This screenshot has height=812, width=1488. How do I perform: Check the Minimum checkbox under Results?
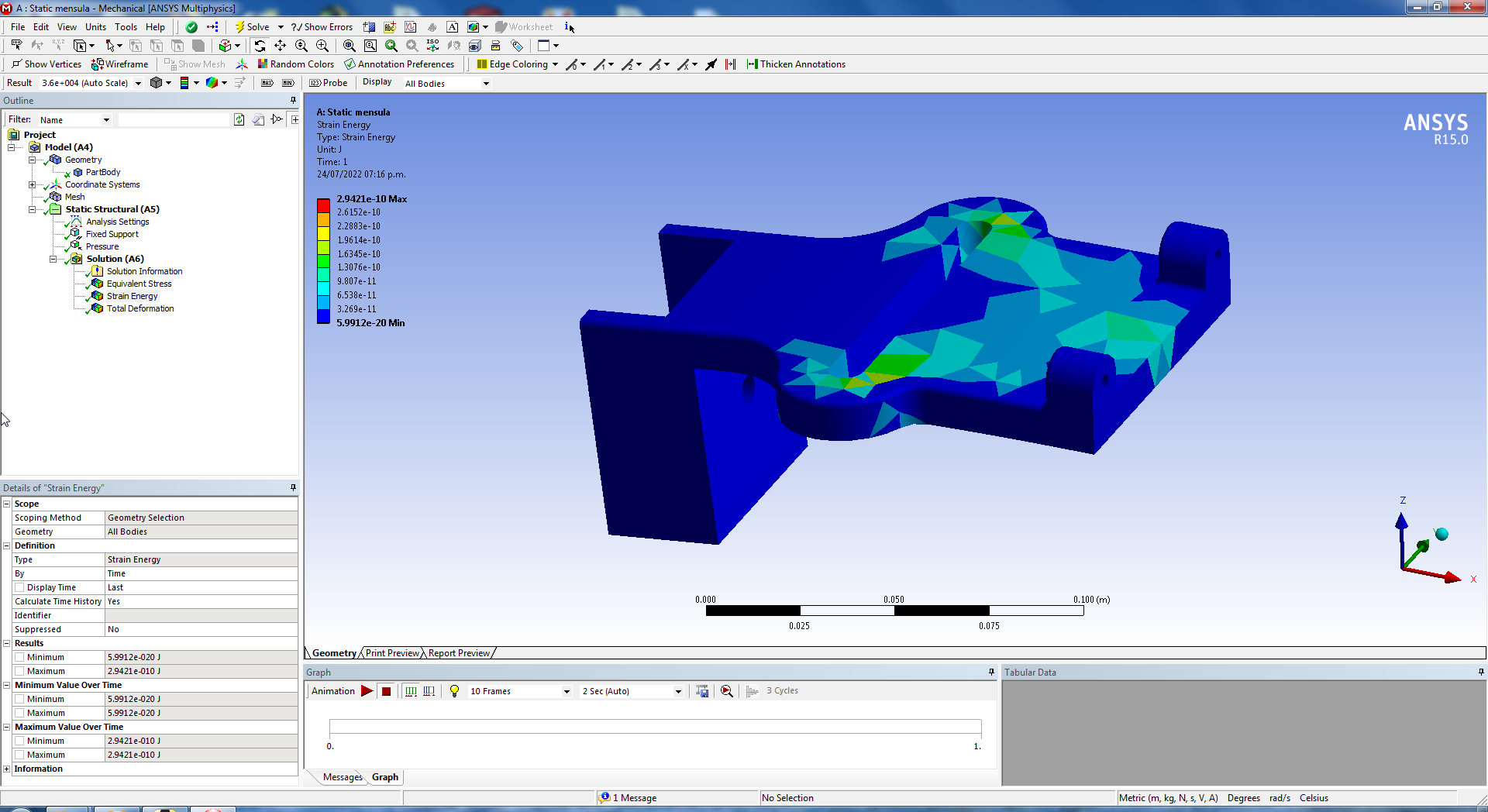click(19, 657)
